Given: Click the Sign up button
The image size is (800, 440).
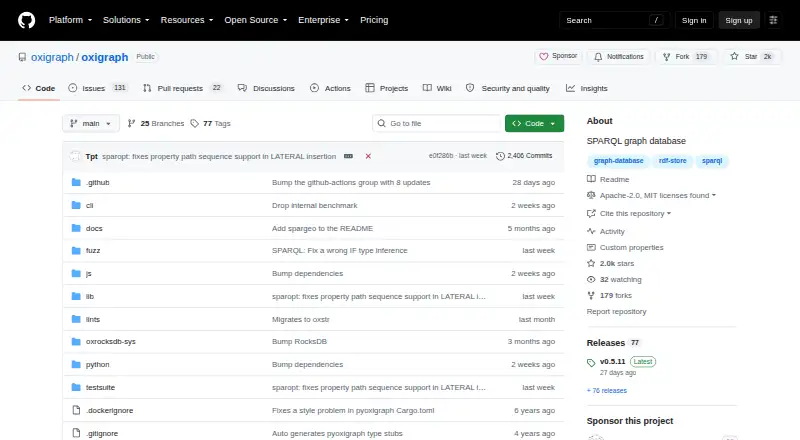Looking at the screenshot, I should coord(739,20).
